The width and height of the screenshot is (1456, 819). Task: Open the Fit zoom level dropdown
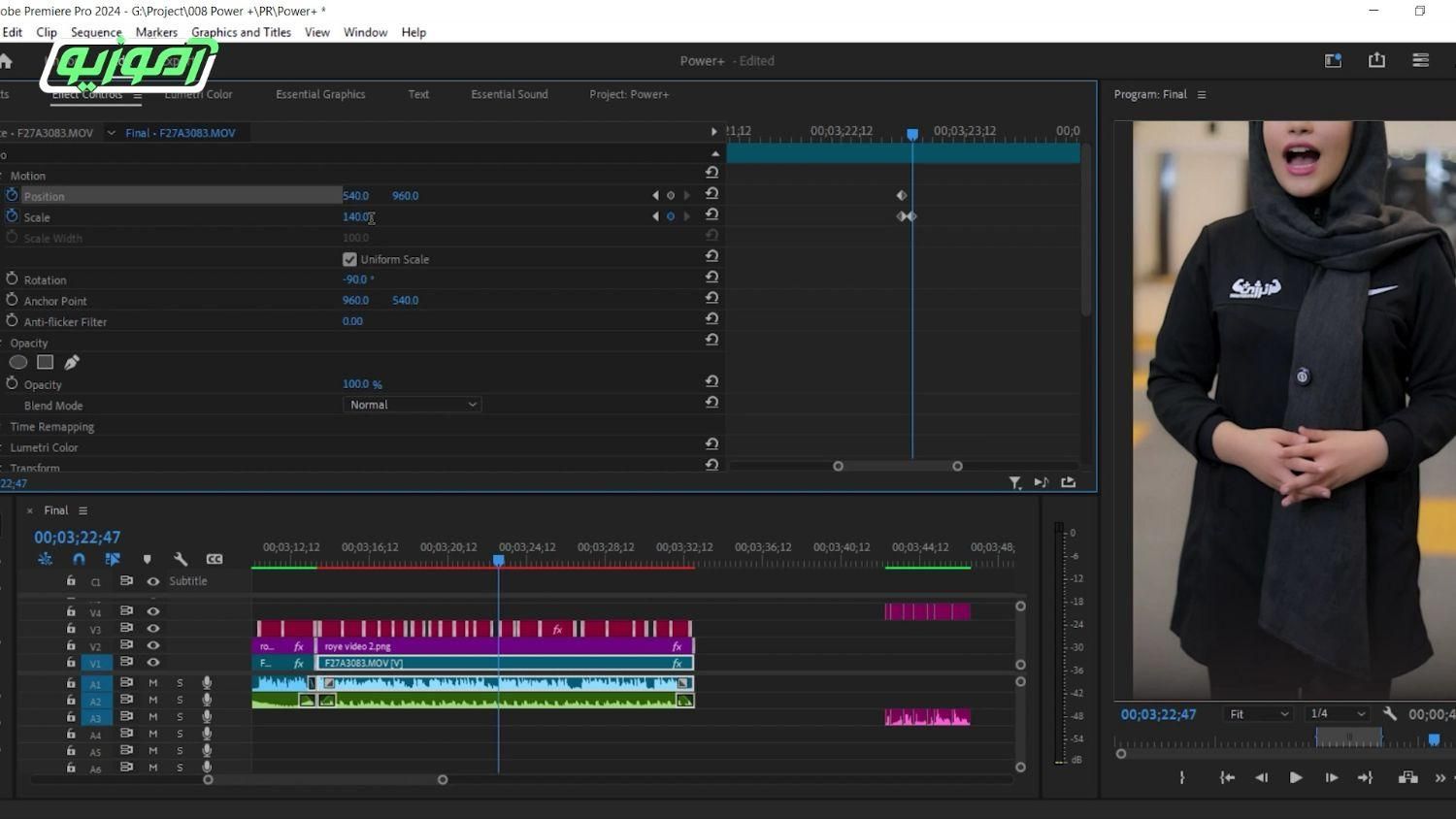click(1258, 714)
